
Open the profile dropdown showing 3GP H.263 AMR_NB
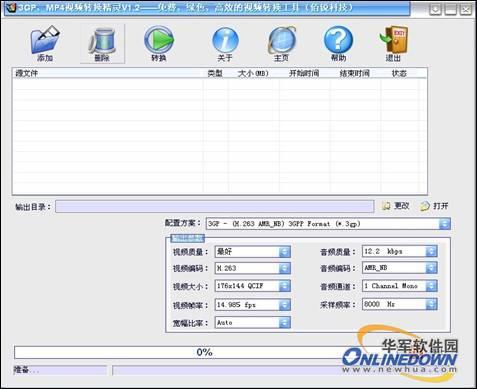tap(328, 224)
